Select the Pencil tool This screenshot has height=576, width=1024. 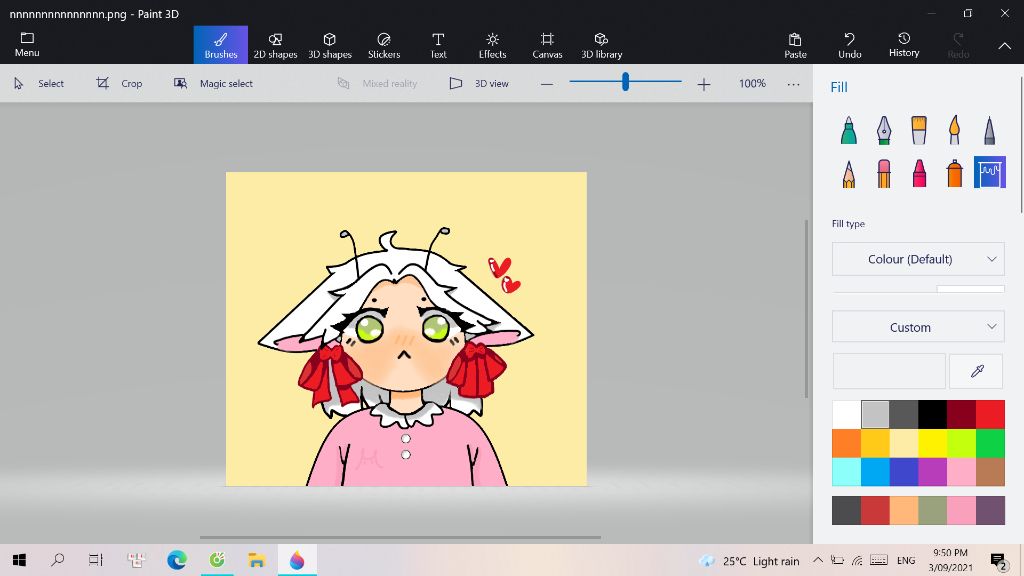[848, 173]
